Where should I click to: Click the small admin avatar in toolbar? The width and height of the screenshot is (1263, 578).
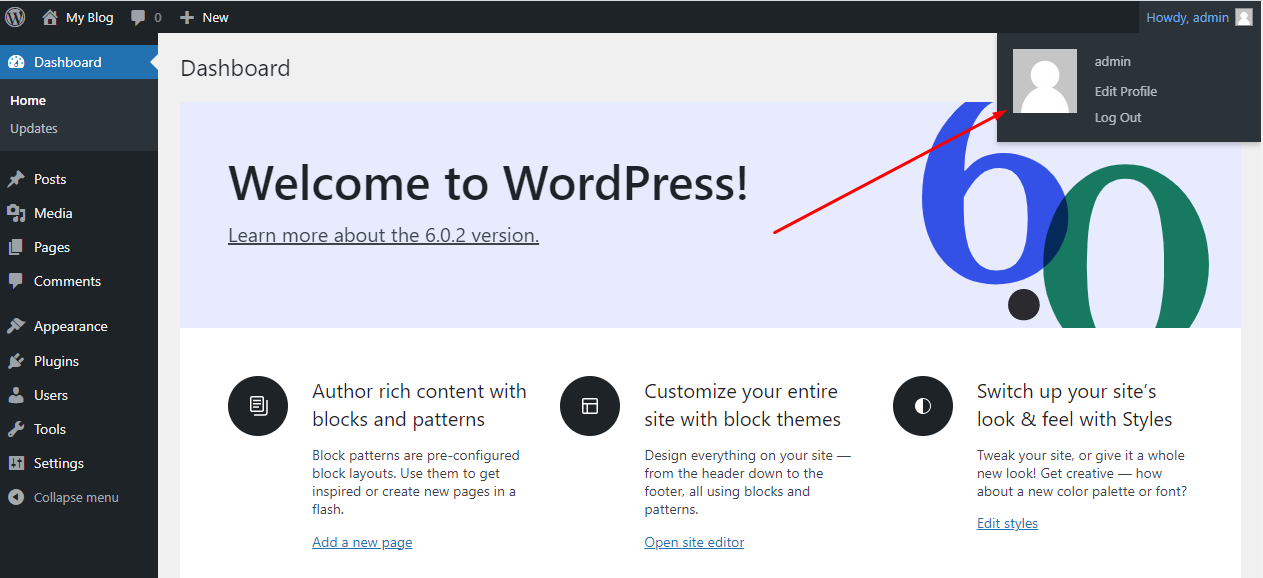1243,17
